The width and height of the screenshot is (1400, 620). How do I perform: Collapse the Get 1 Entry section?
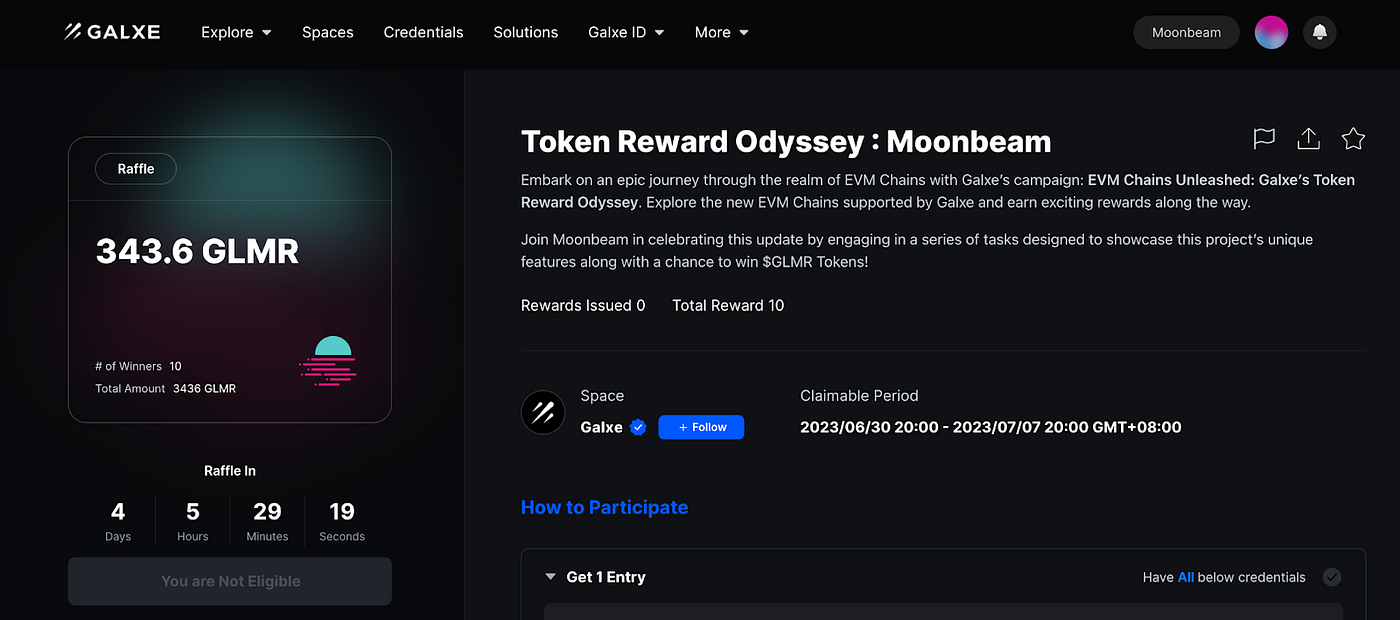tap(550, 577)
